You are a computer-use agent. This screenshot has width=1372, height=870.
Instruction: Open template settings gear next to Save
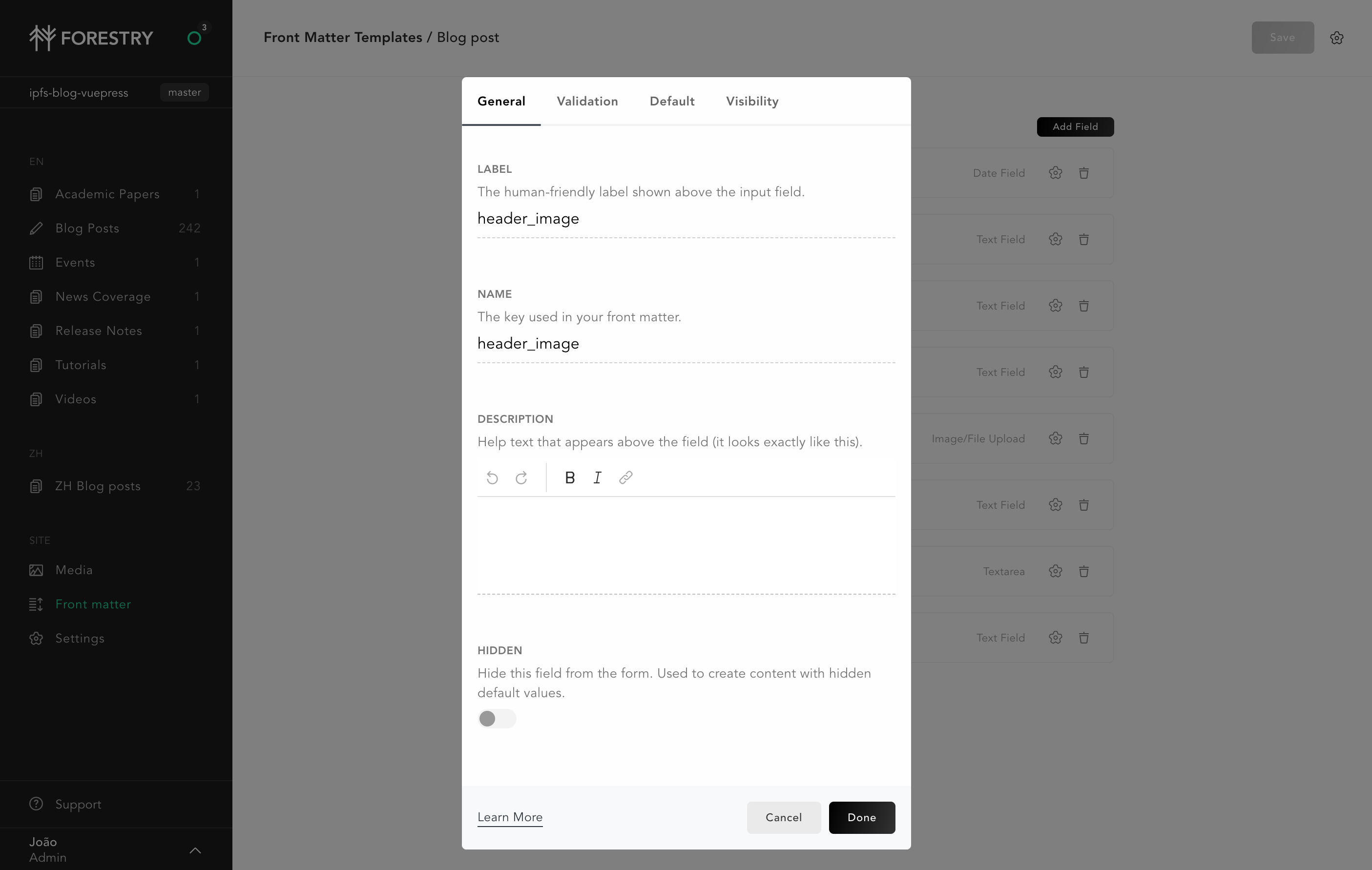coord(1336,38)
